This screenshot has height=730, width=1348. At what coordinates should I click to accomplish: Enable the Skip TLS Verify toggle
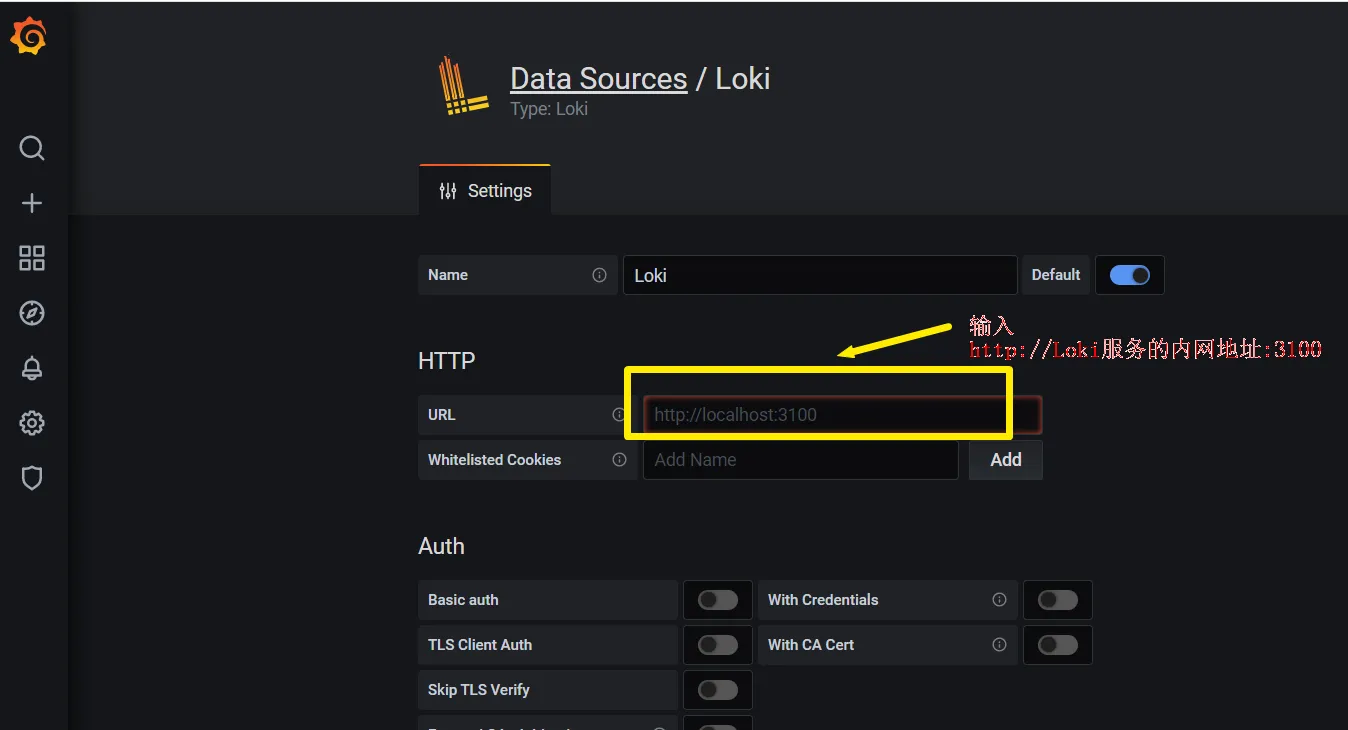[718, 690]
